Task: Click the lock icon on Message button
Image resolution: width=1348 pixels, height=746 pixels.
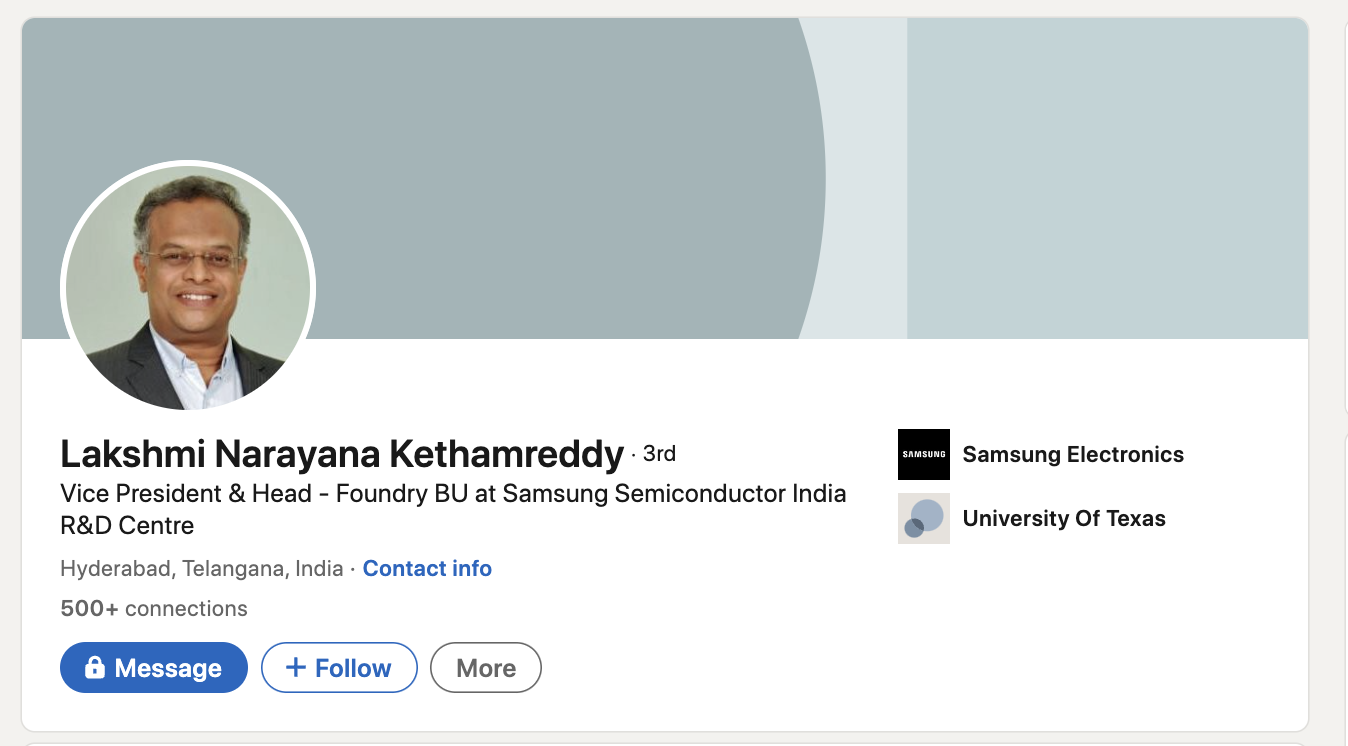Action: point(95,667)
